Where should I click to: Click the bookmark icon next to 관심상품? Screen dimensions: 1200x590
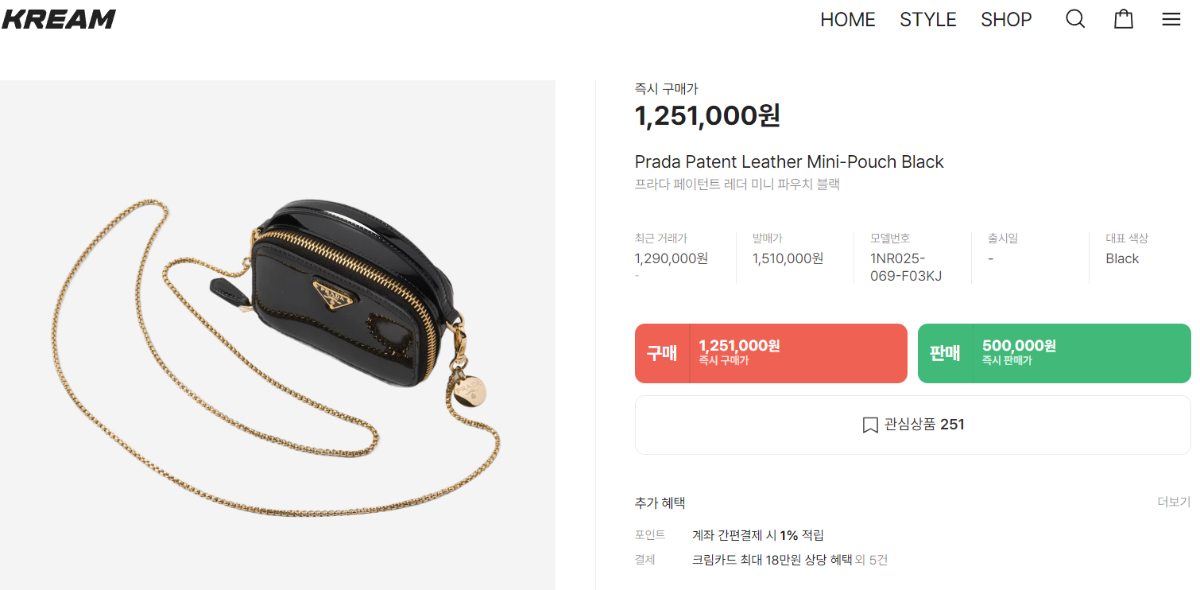point(870,425)
